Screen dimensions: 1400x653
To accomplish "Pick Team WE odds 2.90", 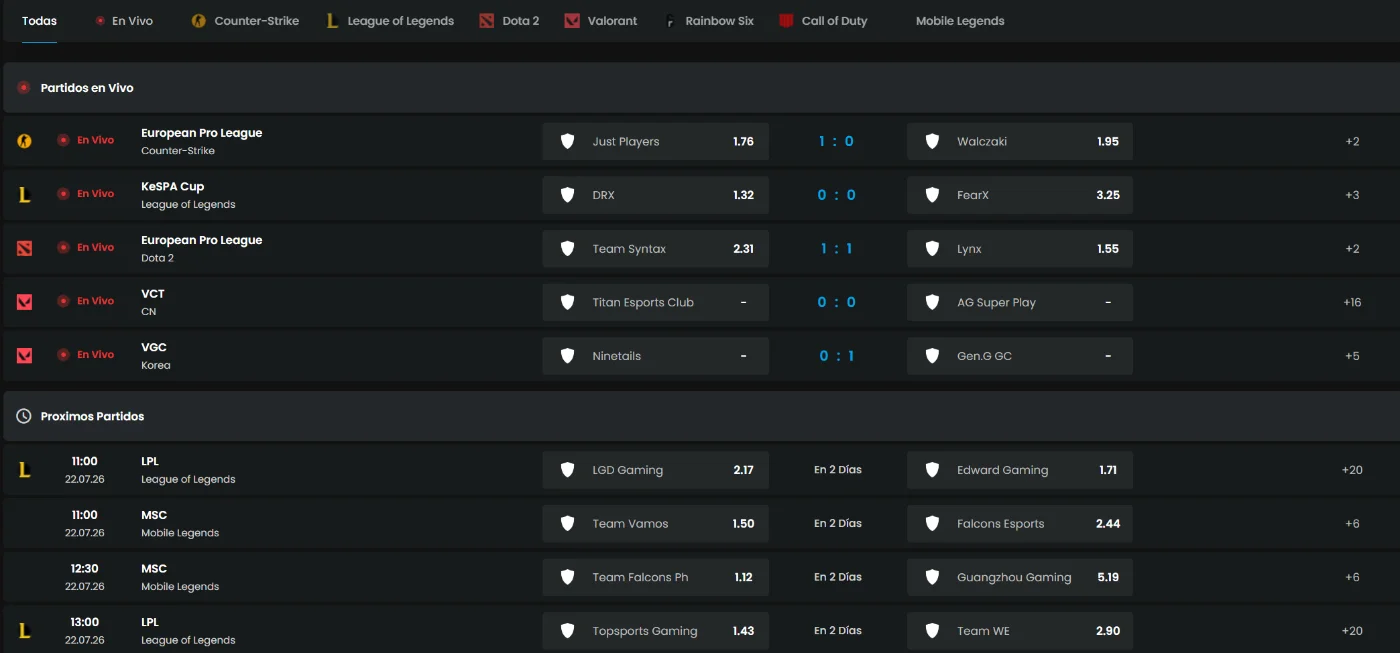I will pyautogui.click(x=1020, y=631).
